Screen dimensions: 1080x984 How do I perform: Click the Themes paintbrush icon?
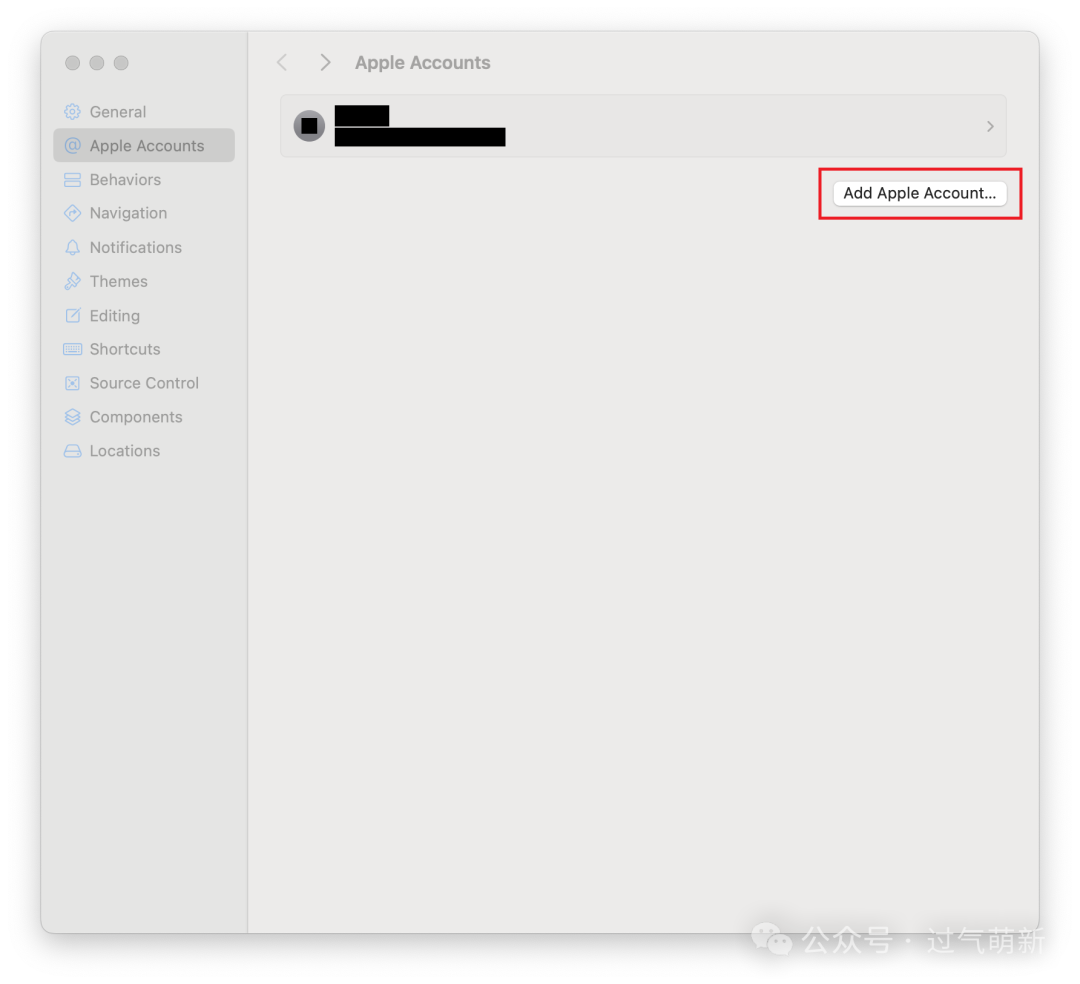point(72,281)
